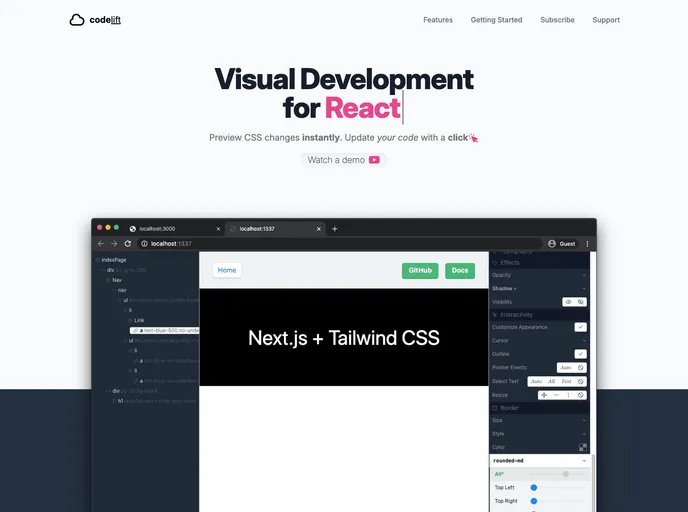Click the All border radius slider
This screenshot has width=688, height=512.
pyautogui.click(x=557, y=474)
